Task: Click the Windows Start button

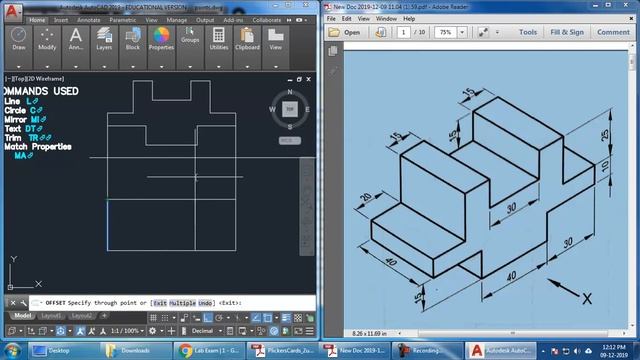Action: [12, 351]
